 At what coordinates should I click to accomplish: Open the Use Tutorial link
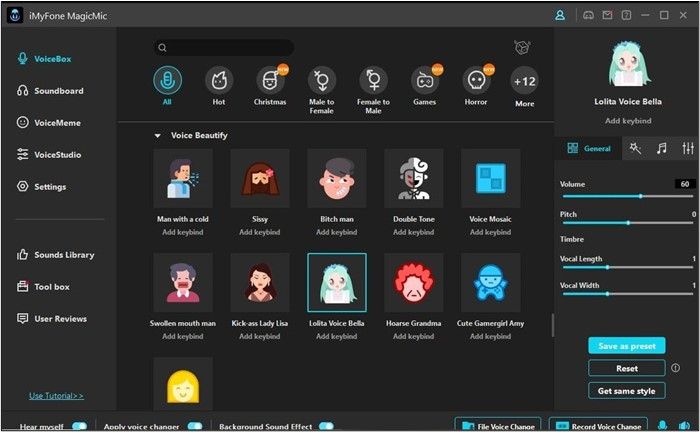[x=56, y=396]
